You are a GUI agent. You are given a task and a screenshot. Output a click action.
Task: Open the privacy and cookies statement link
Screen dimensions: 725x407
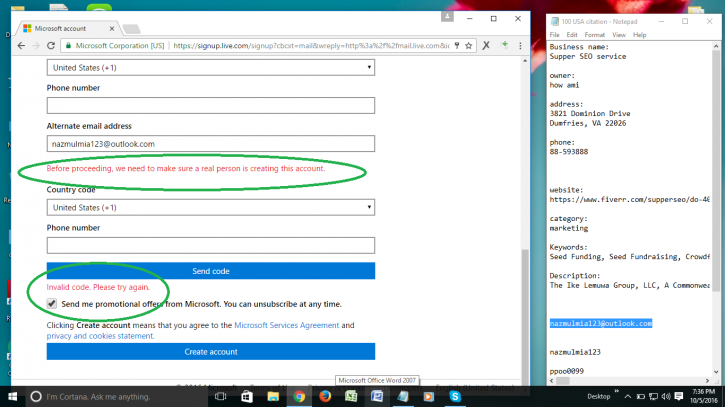click(x=100, y=336)
